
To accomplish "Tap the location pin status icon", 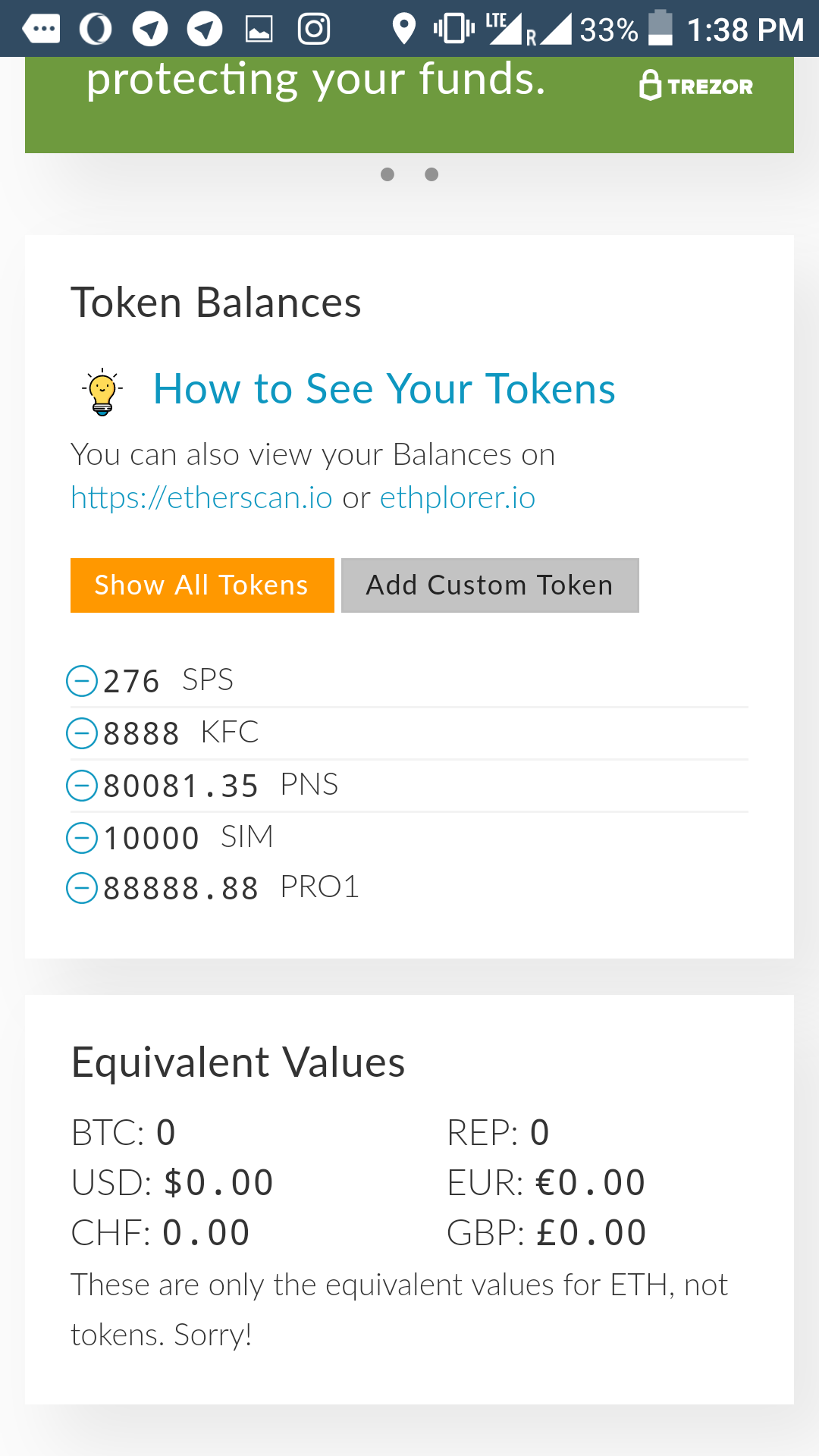I will [x=404, y=30].
